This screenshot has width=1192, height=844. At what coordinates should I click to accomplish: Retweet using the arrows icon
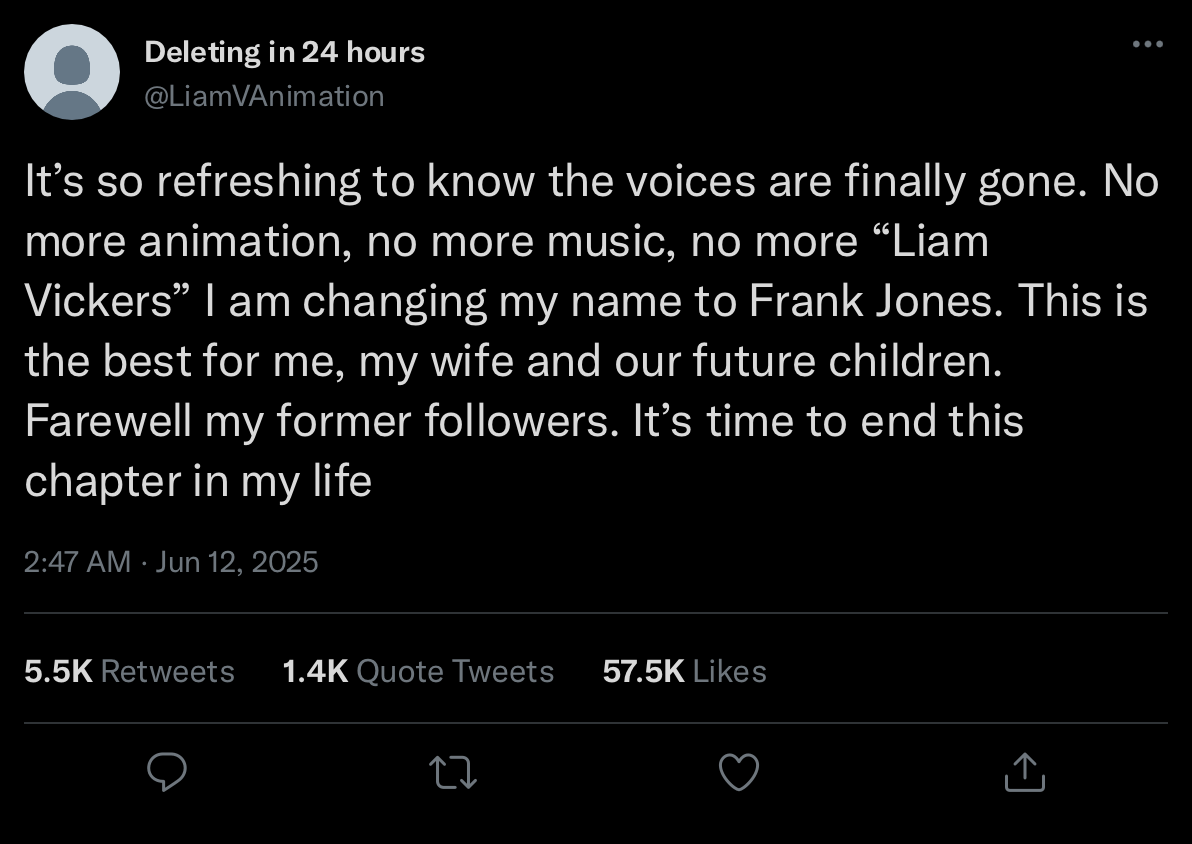pyautogui.click(x=453, y=773)
